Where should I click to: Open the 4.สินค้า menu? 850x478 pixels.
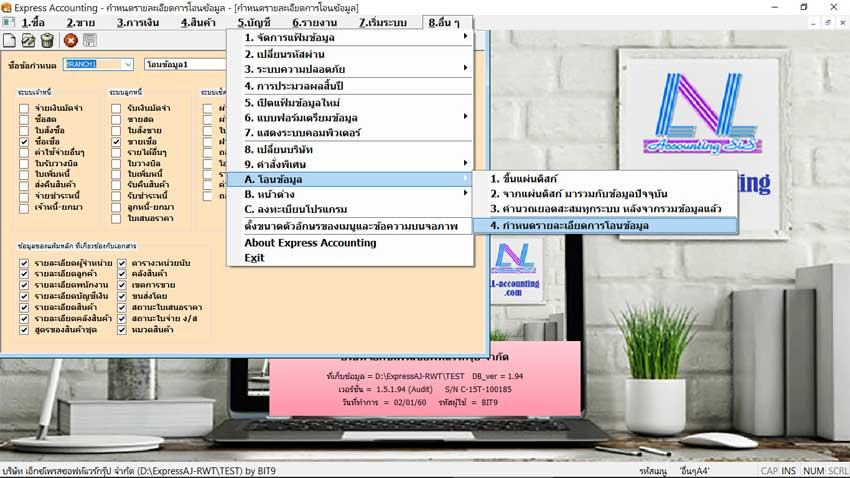click(x=198, y=23)
